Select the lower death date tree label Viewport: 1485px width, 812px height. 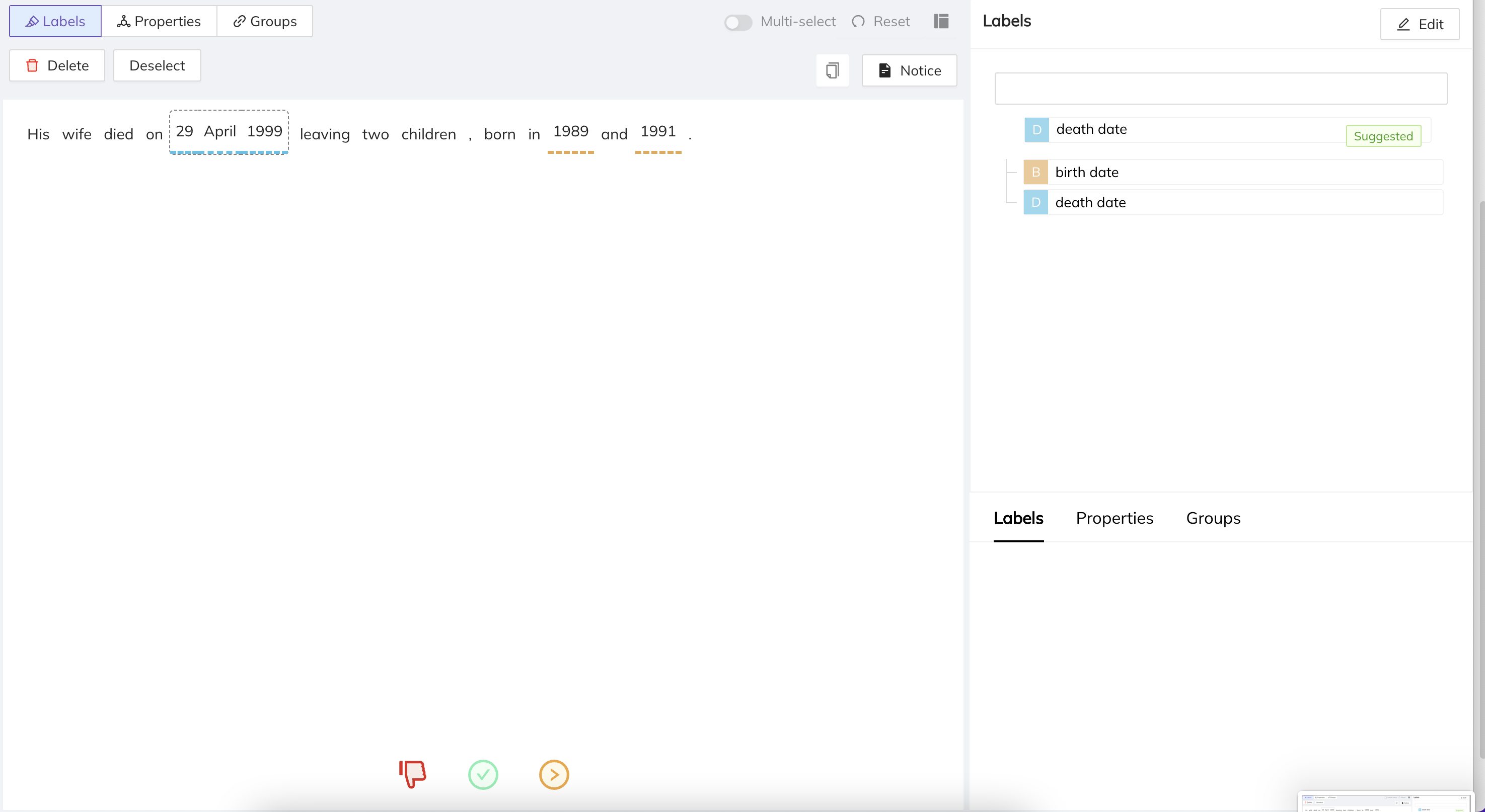1233,202
